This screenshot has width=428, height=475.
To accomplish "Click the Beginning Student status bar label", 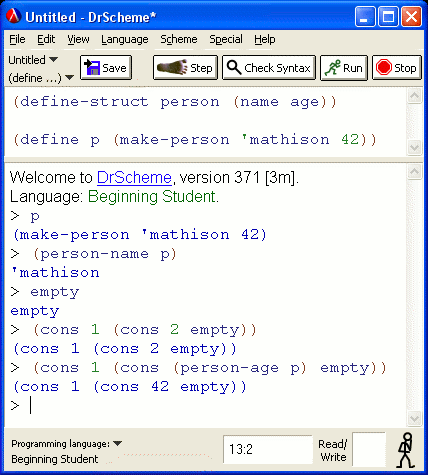I will pos(55,459).
